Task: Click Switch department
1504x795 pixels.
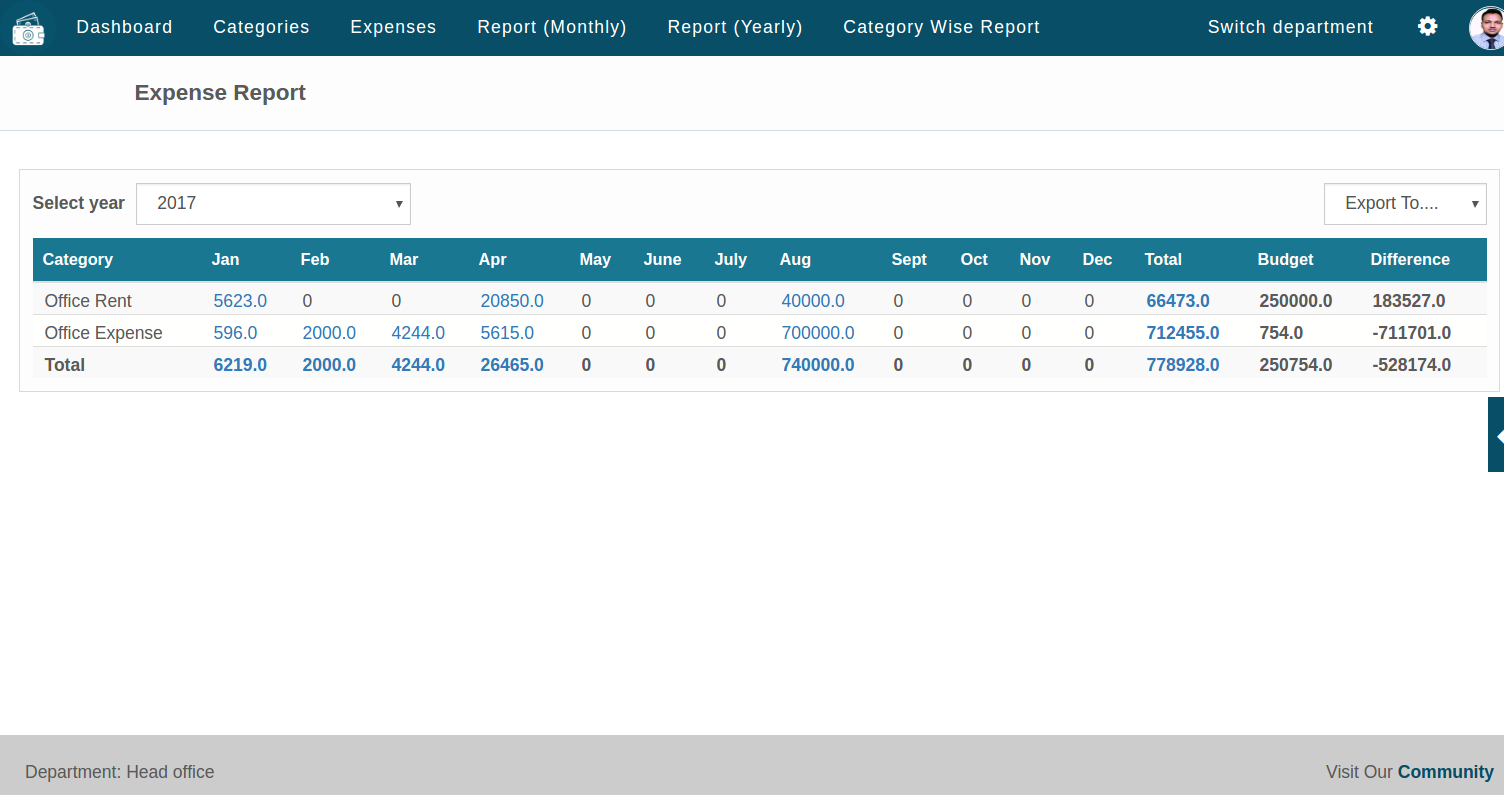Action: [x=1290, y=27]
